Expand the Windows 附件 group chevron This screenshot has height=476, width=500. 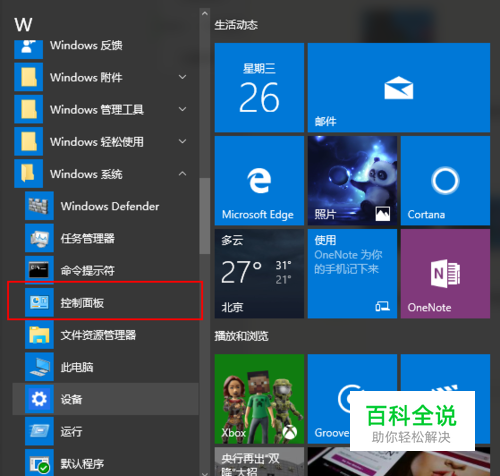(x=182, y=77)
